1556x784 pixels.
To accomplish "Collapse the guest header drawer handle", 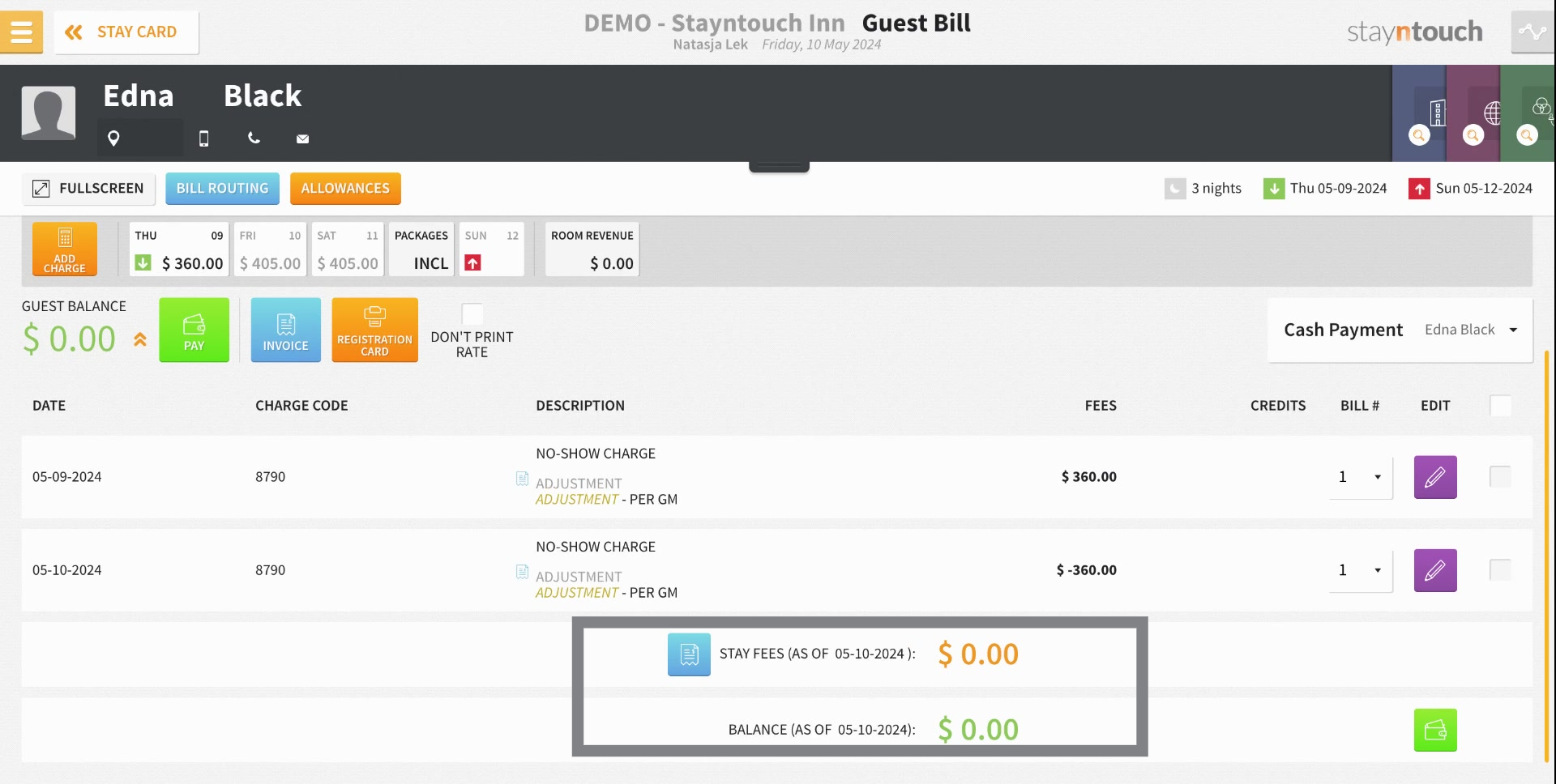I will [x=779, y=167].
